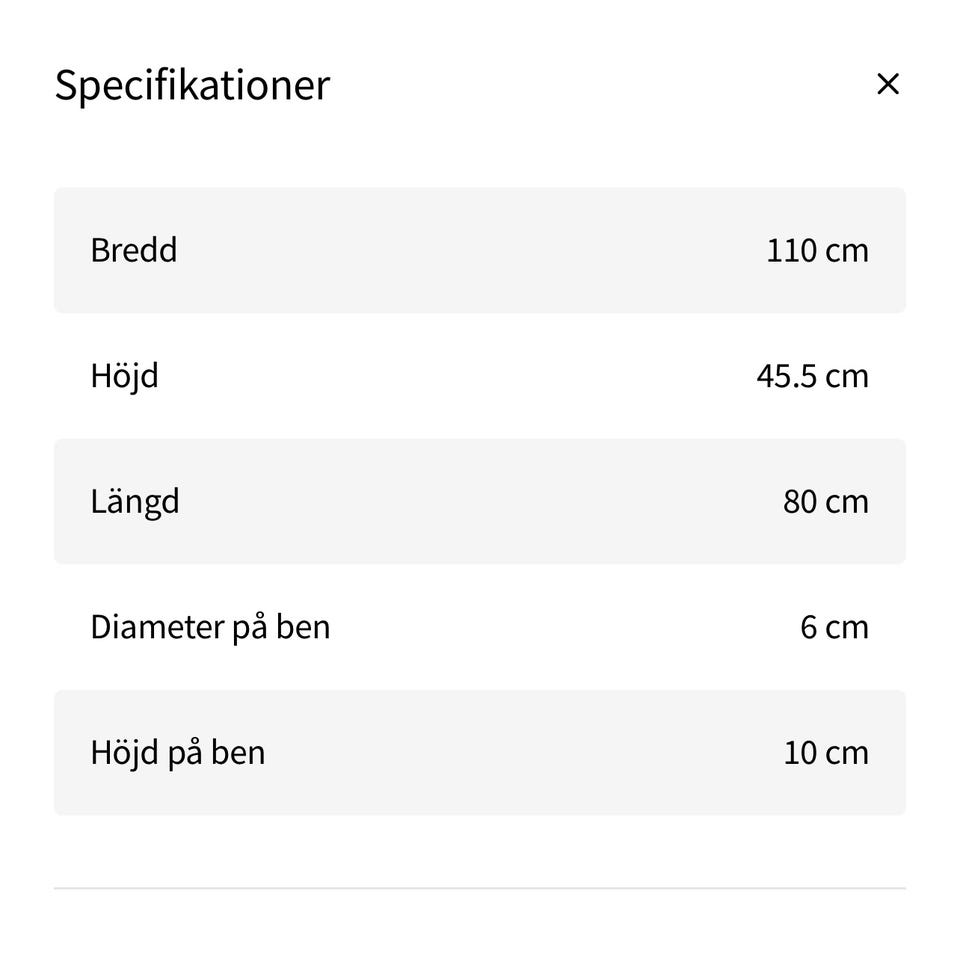
Task: Click the middle of the white Höjd row
Action: coord(480,376)
